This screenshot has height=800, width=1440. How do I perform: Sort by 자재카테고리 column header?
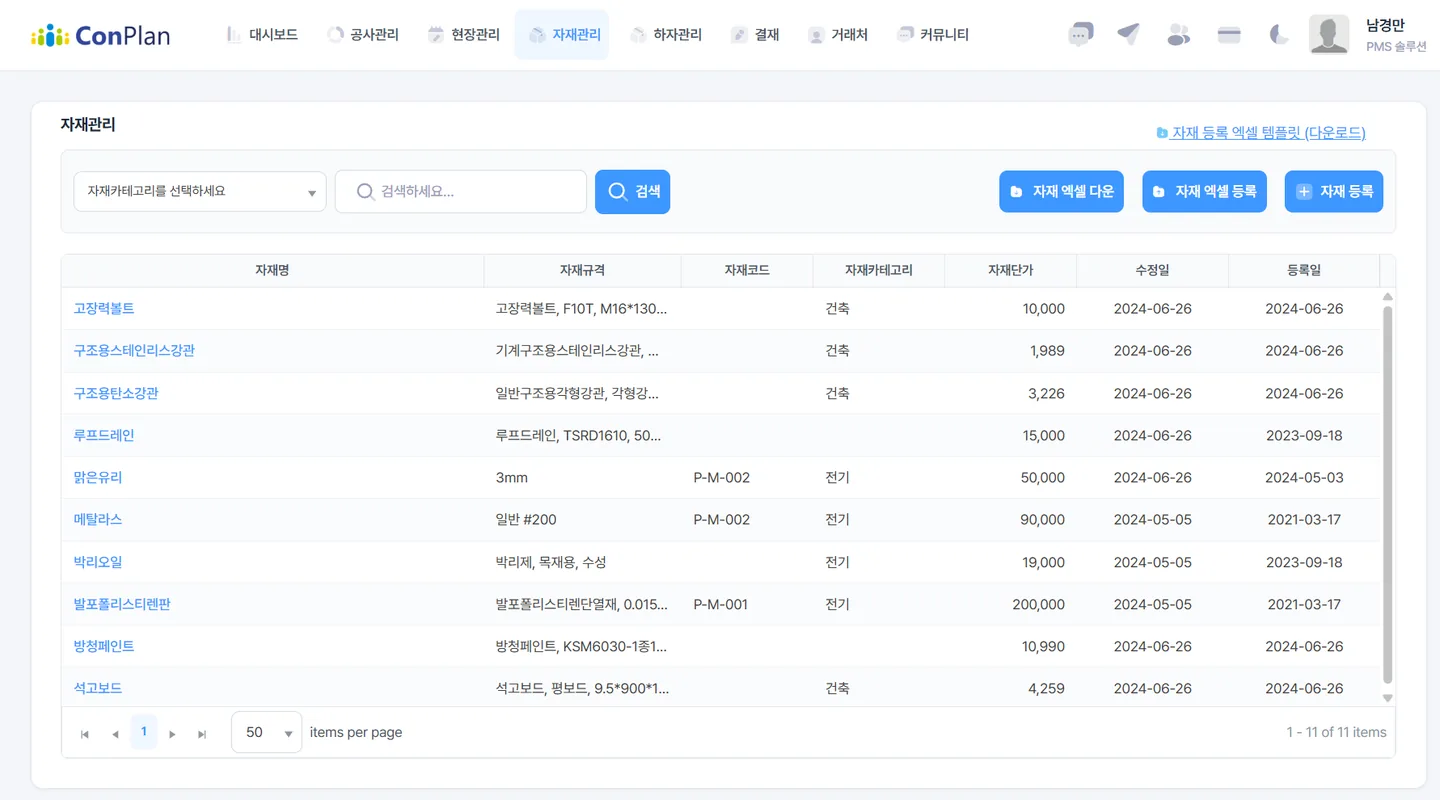tap(879, 270)
